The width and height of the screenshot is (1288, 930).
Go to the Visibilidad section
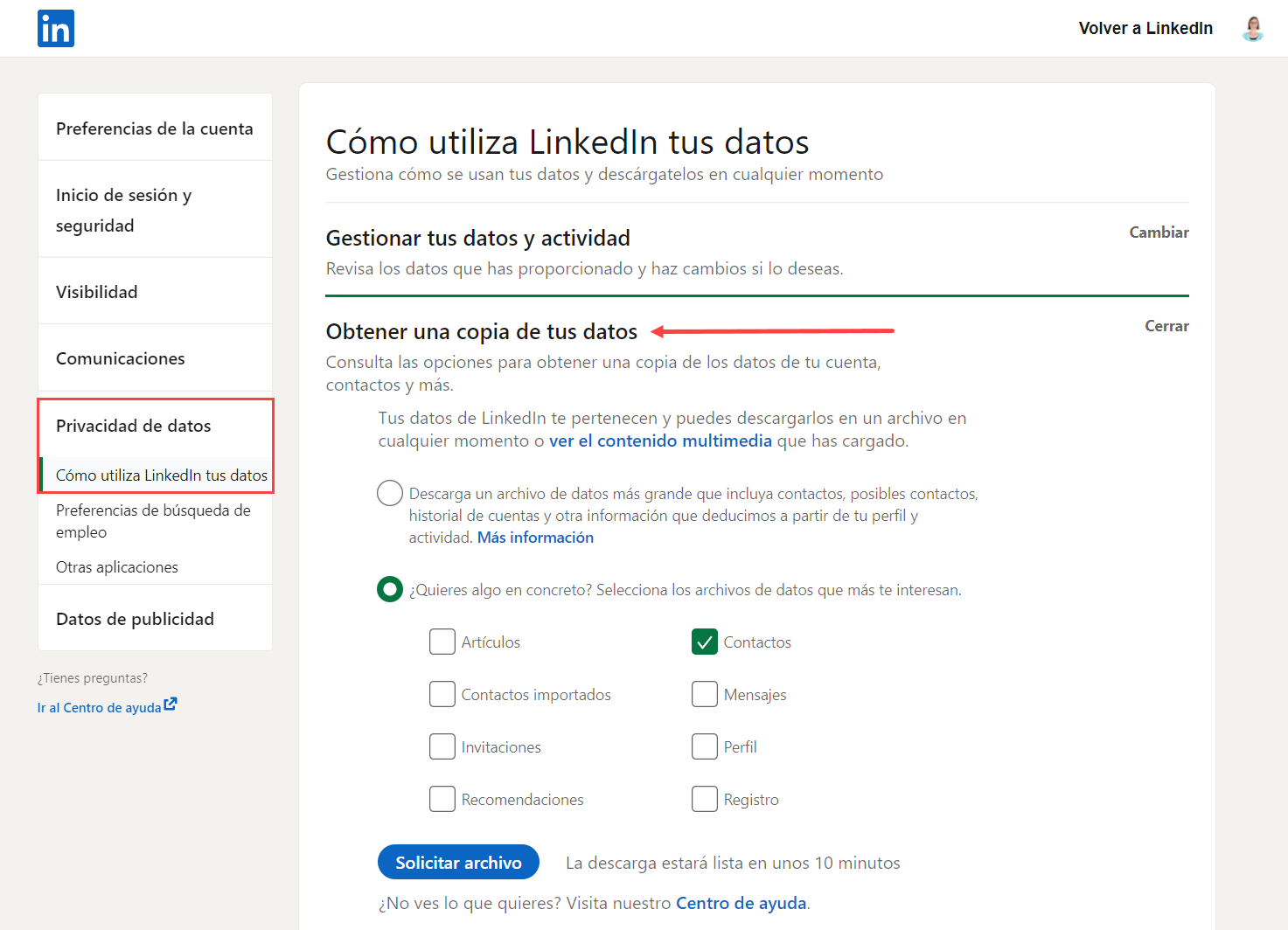[x=155, y=292]
